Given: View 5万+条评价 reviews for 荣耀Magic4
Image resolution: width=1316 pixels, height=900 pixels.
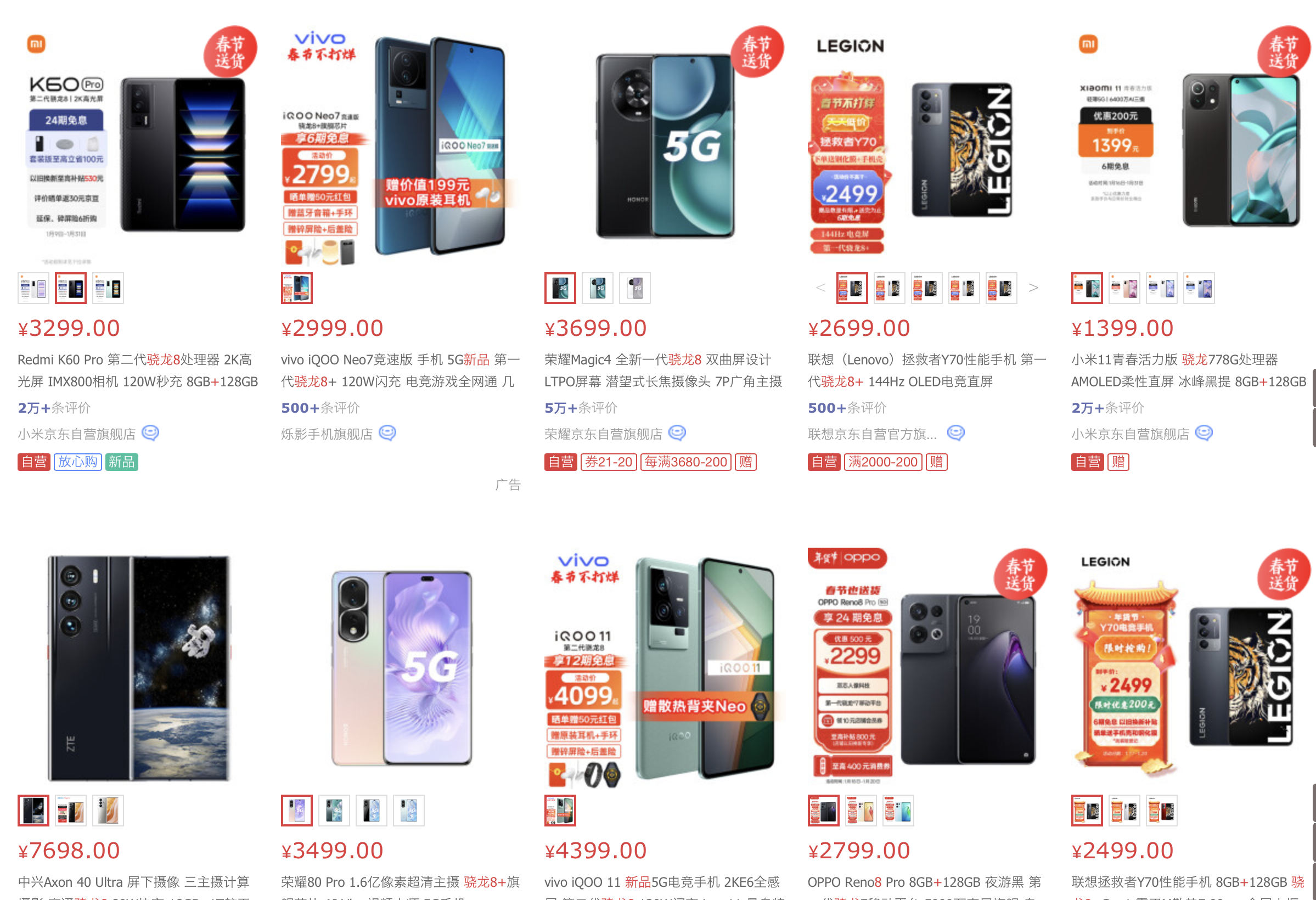Looking at the screenshot, I should tap(581, 408).
